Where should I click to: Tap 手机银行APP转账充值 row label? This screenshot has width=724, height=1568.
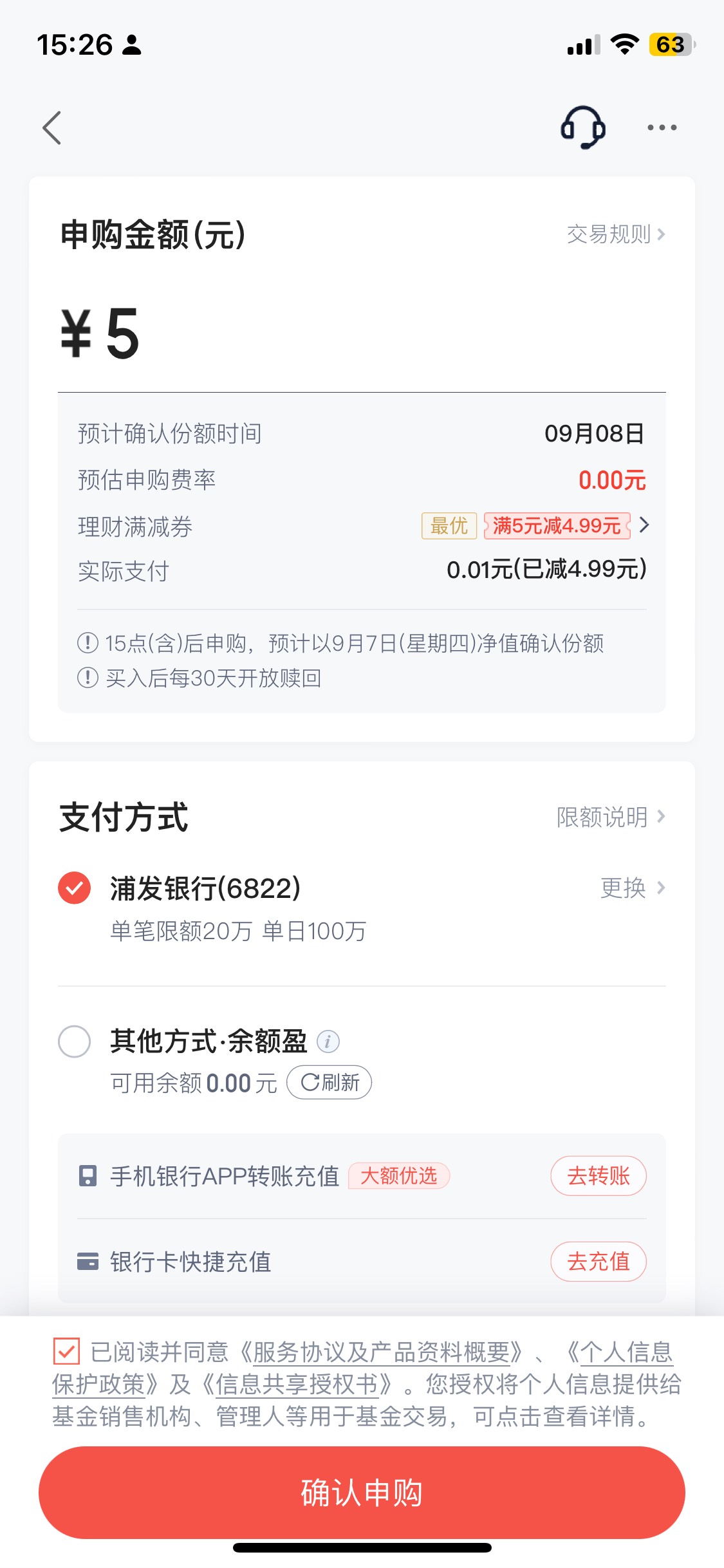coord(225,1176)
